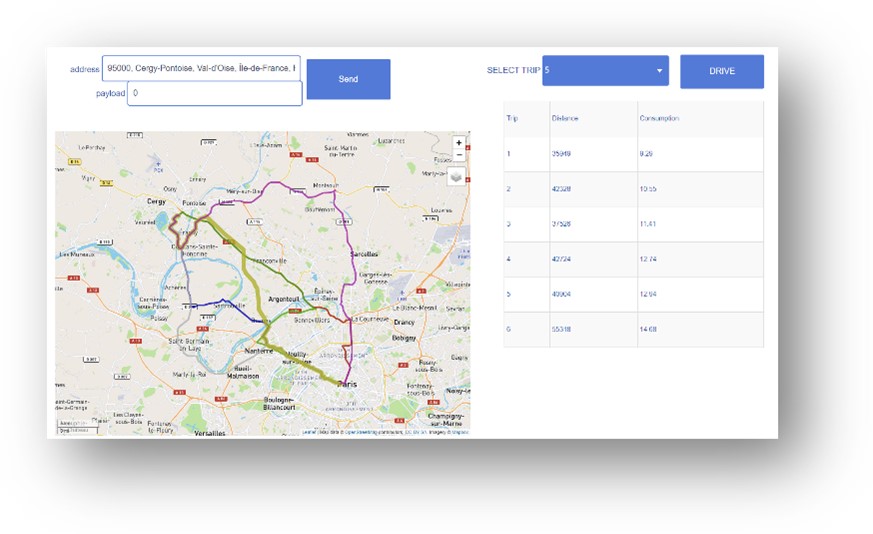Select the Consumption column header
Screen dimensions: 873x534
click(660, 118)
